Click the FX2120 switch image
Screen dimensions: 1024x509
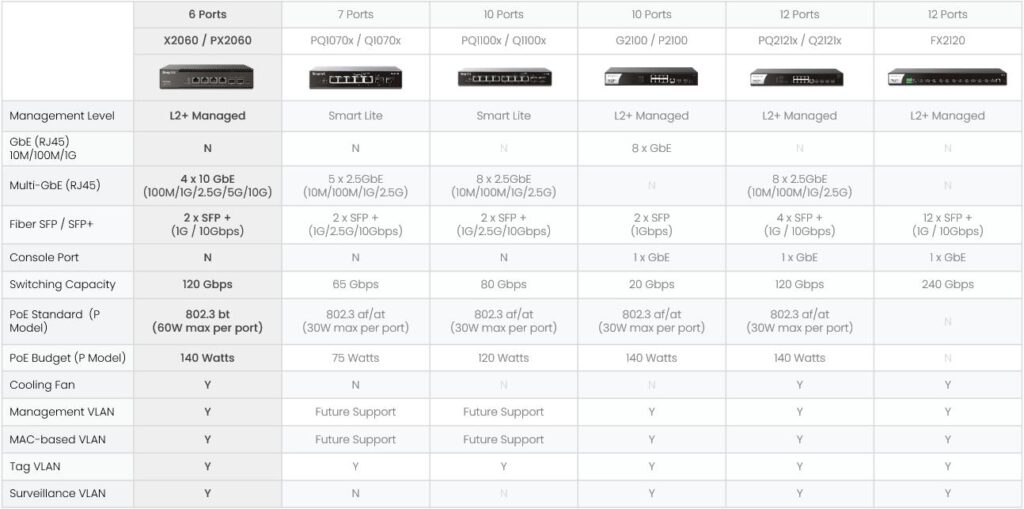947,77
